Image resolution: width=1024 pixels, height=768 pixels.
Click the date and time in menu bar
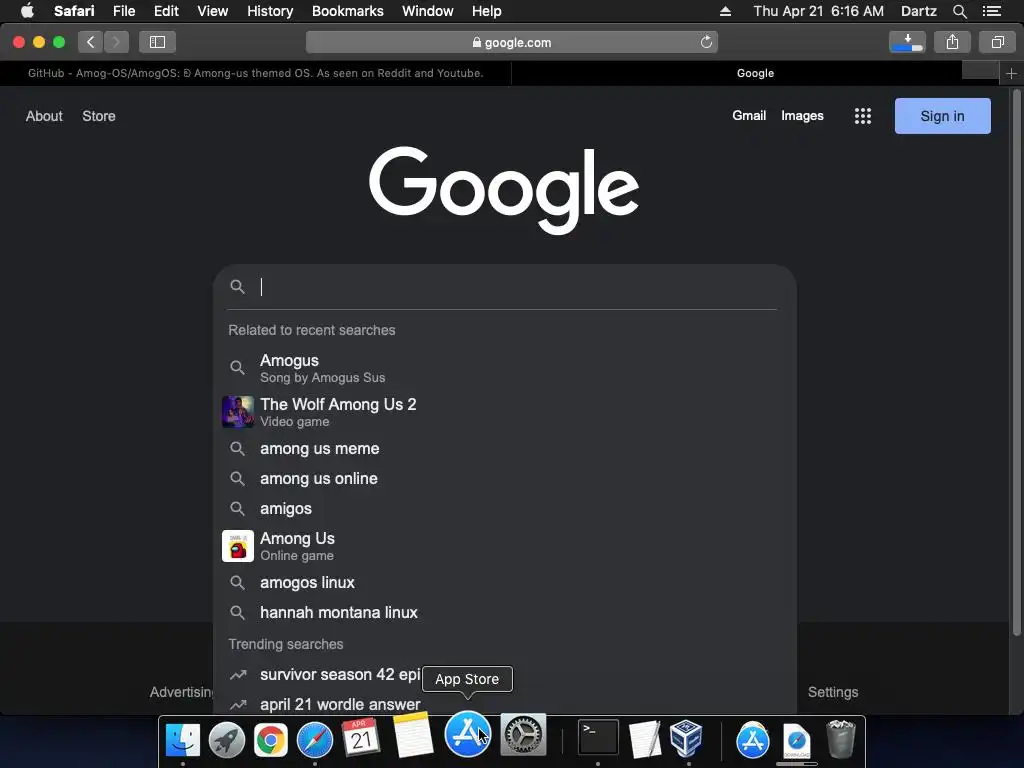coord(818,11)
